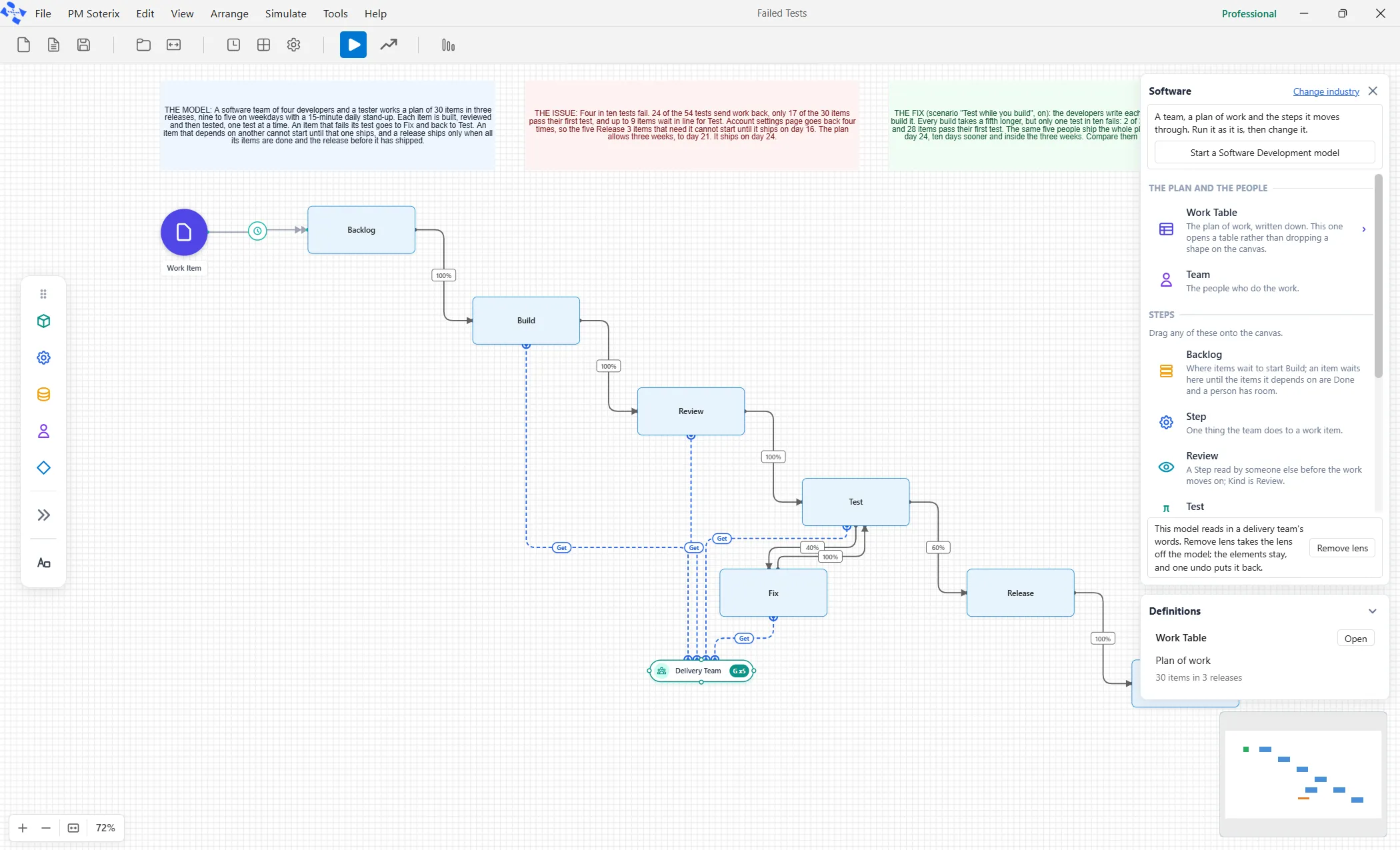Screen dimensions: 1400x850
Task: Select the diamond decision icon in left palette
Action: tap(43, 468)
